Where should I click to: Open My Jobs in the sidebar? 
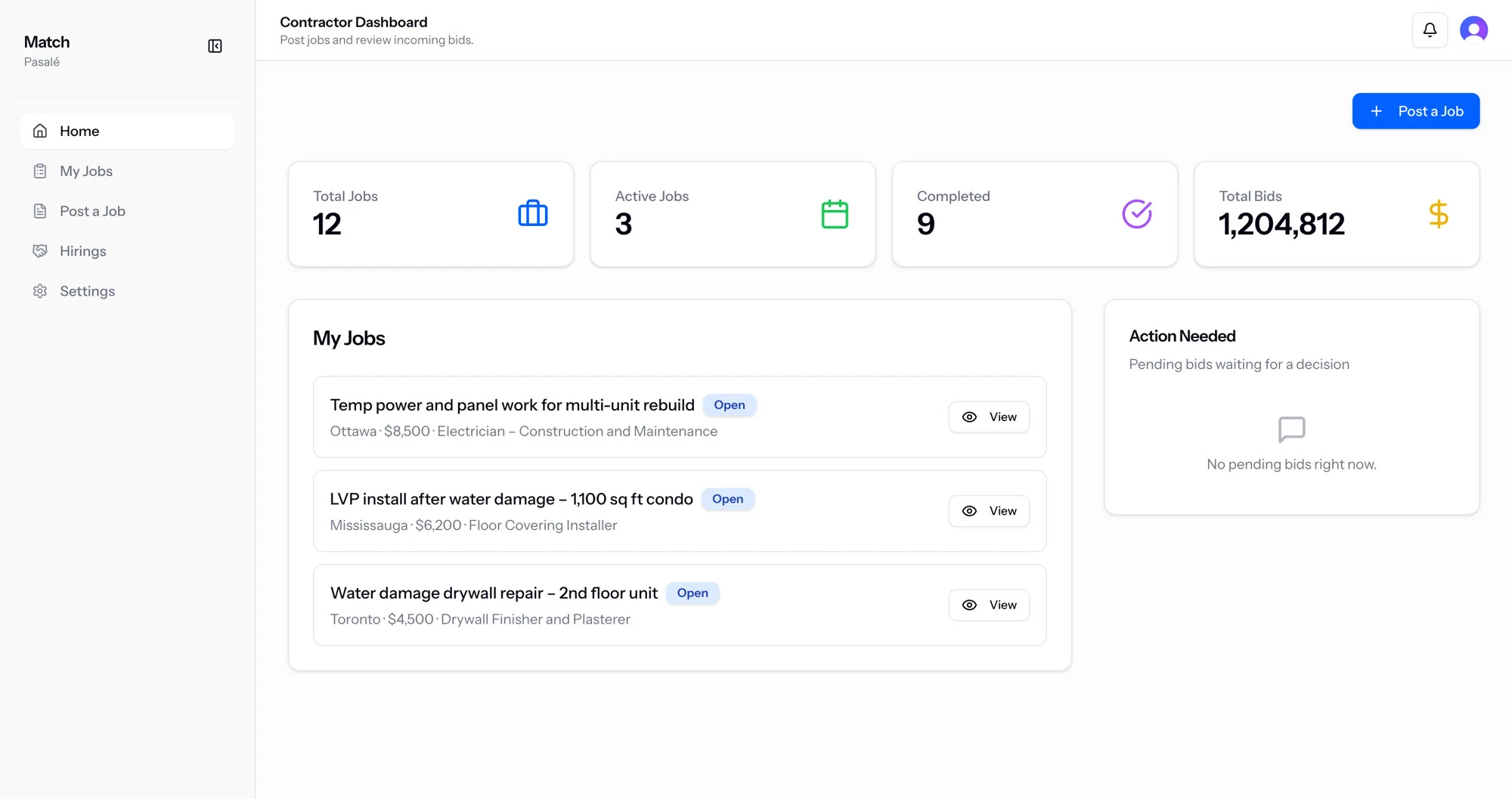[128, 171]
